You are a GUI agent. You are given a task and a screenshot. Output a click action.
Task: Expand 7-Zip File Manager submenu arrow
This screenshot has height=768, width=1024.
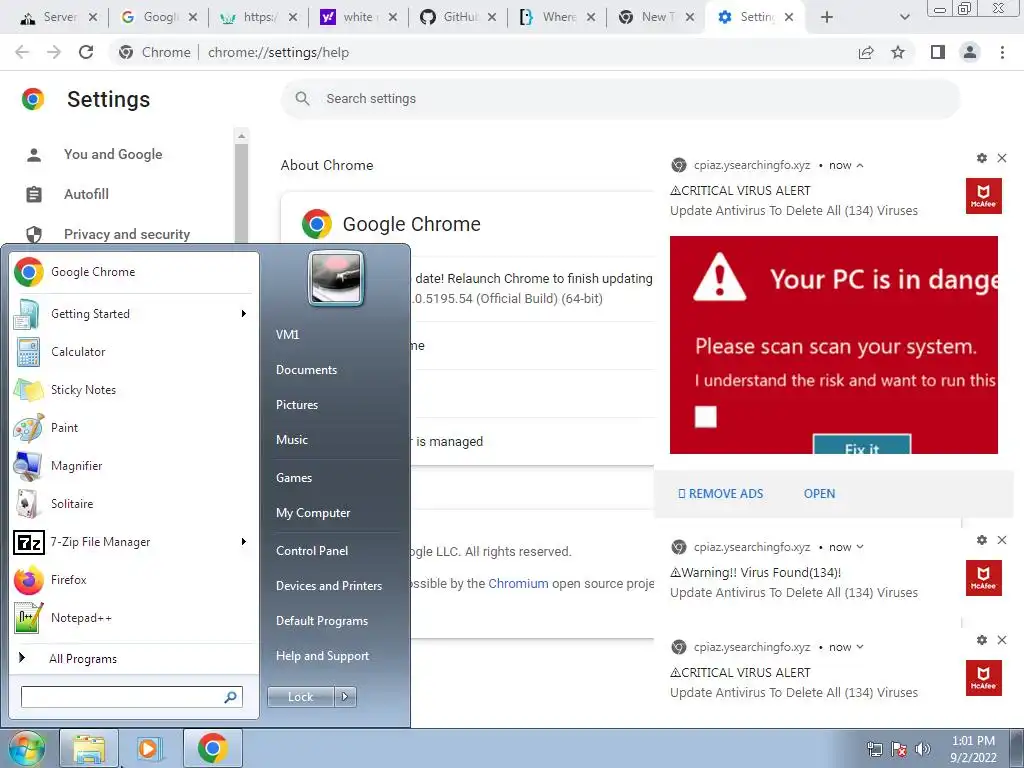[244, 542]
